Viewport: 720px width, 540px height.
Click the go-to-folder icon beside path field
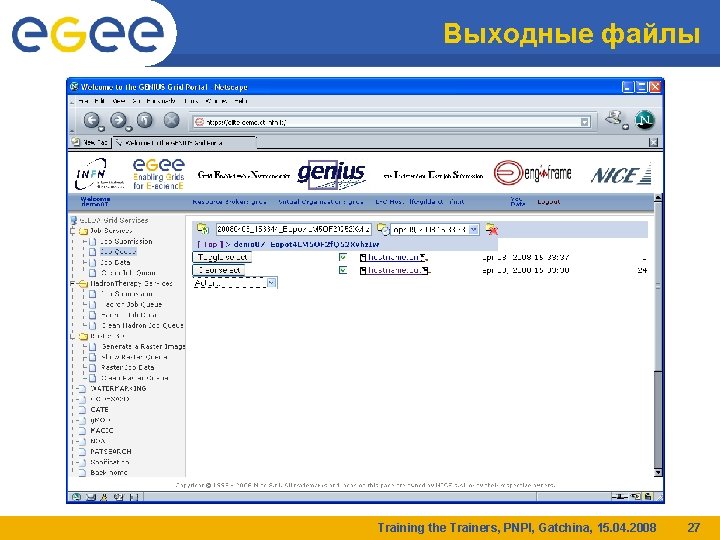point(202,228)
